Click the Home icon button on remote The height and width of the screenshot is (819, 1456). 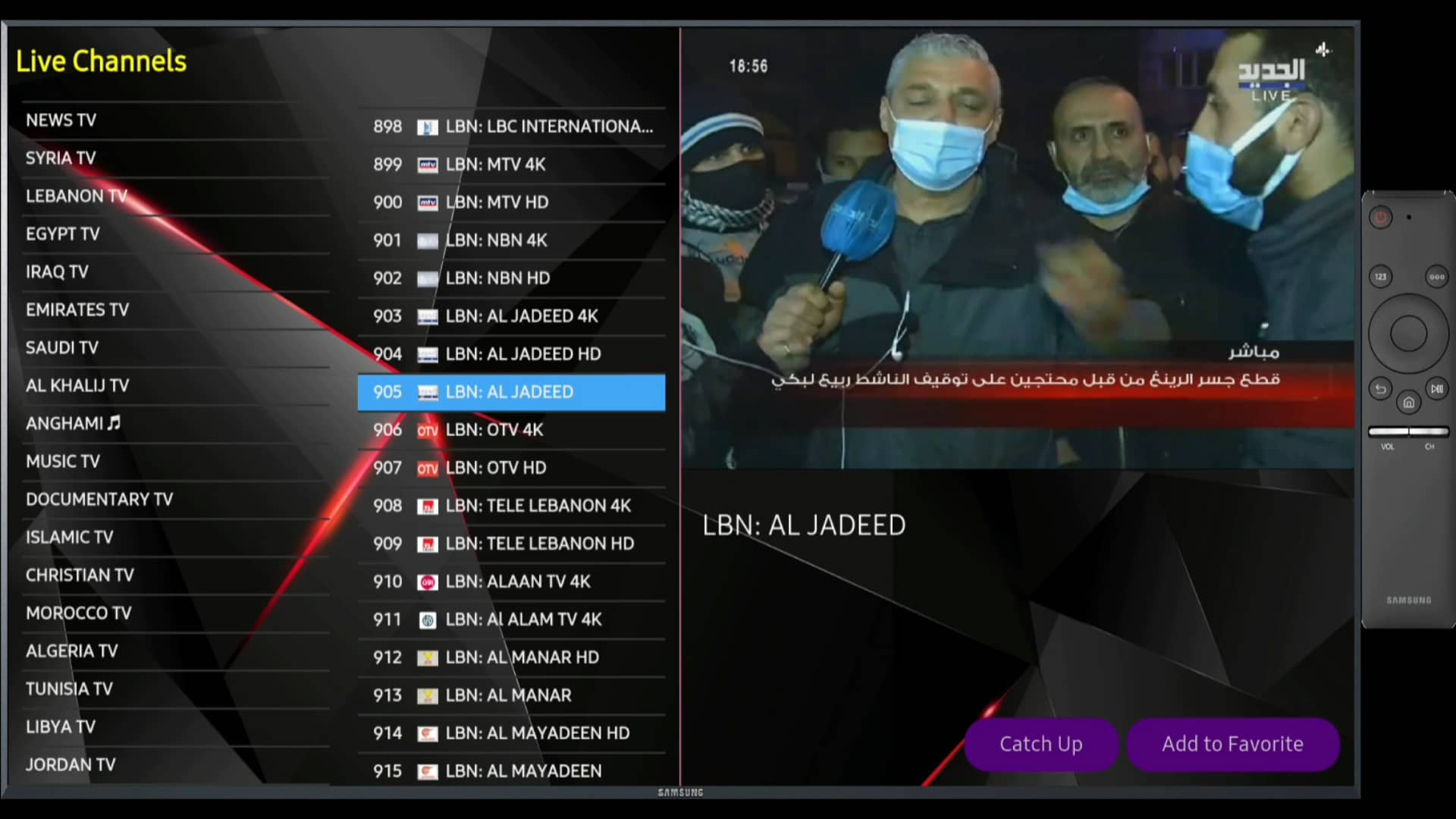coord(1408,403)
